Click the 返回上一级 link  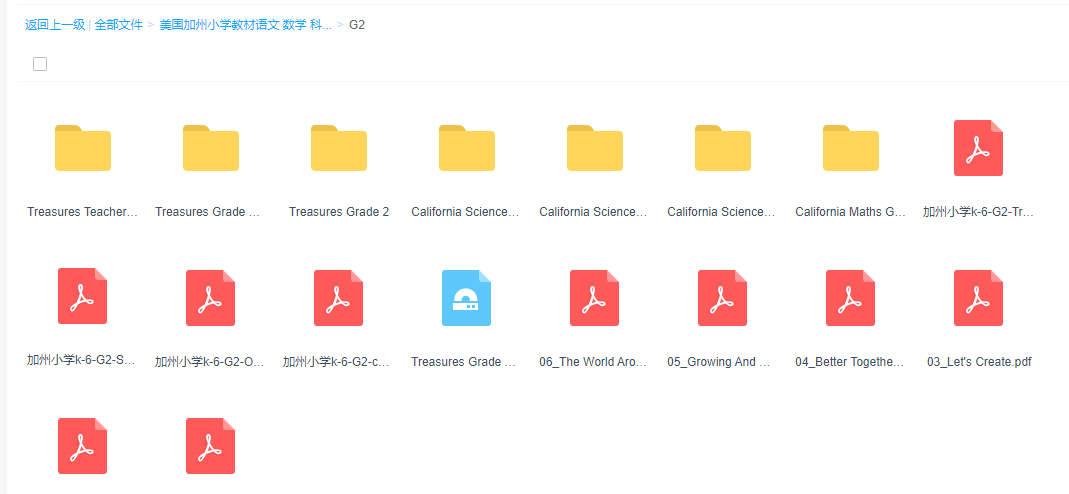tap(55, 25)
